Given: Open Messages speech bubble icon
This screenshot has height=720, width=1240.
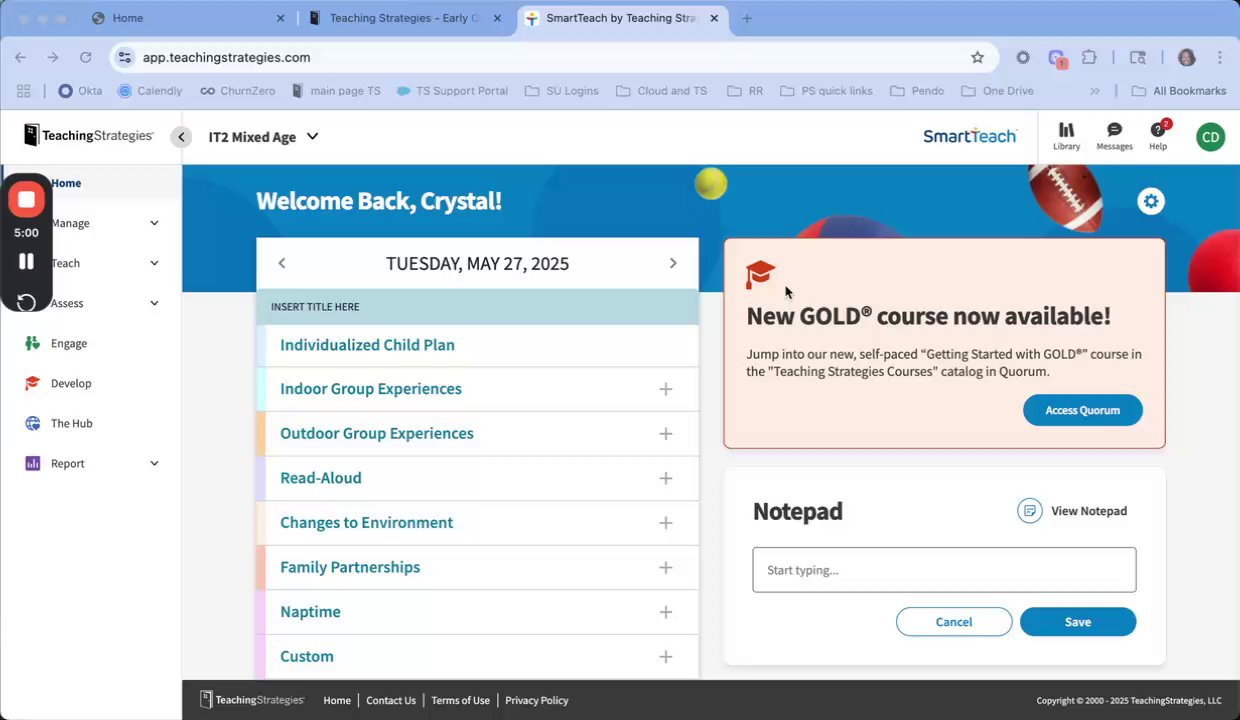Looking at the screenshot, I should click(x=1114, y=136).
